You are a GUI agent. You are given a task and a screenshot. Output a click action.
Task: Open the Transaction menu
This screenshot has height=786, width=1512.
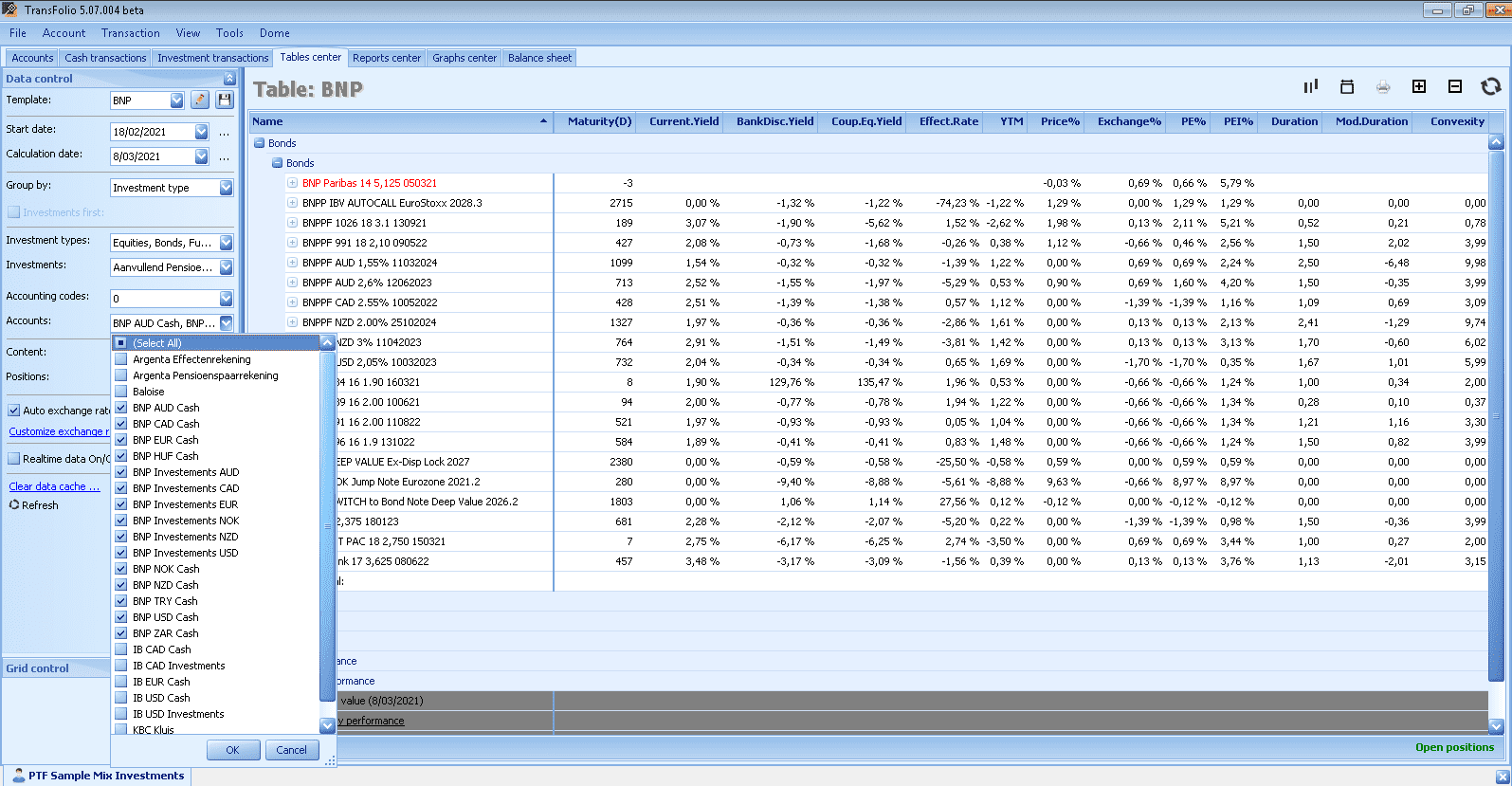click(130, 33)
